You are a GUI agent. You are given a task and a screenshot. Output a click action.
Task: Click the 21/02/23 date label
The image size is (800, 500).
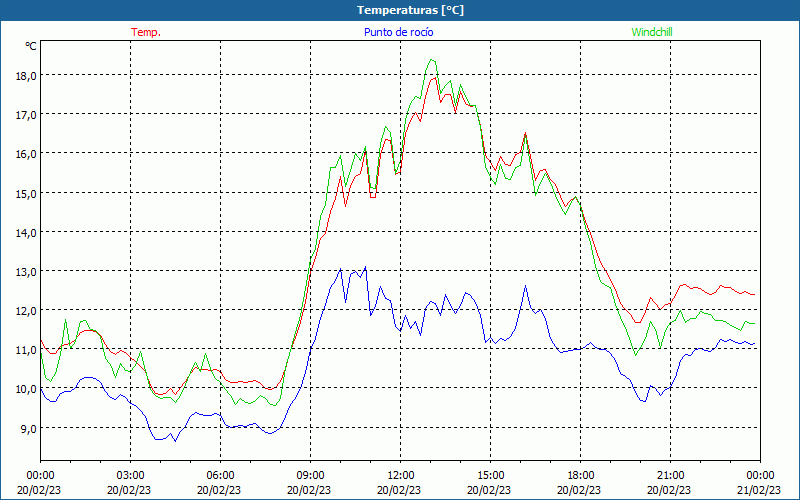(x=759, y=490)
